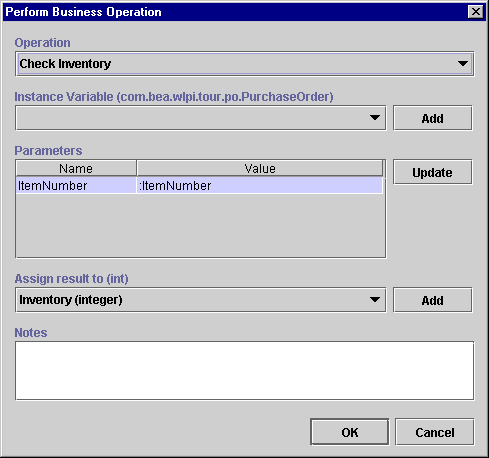Click the column divider between Name and Value
Image resolution: width=489 pixels, height=458 pixels.
click(x=137, y=168)
